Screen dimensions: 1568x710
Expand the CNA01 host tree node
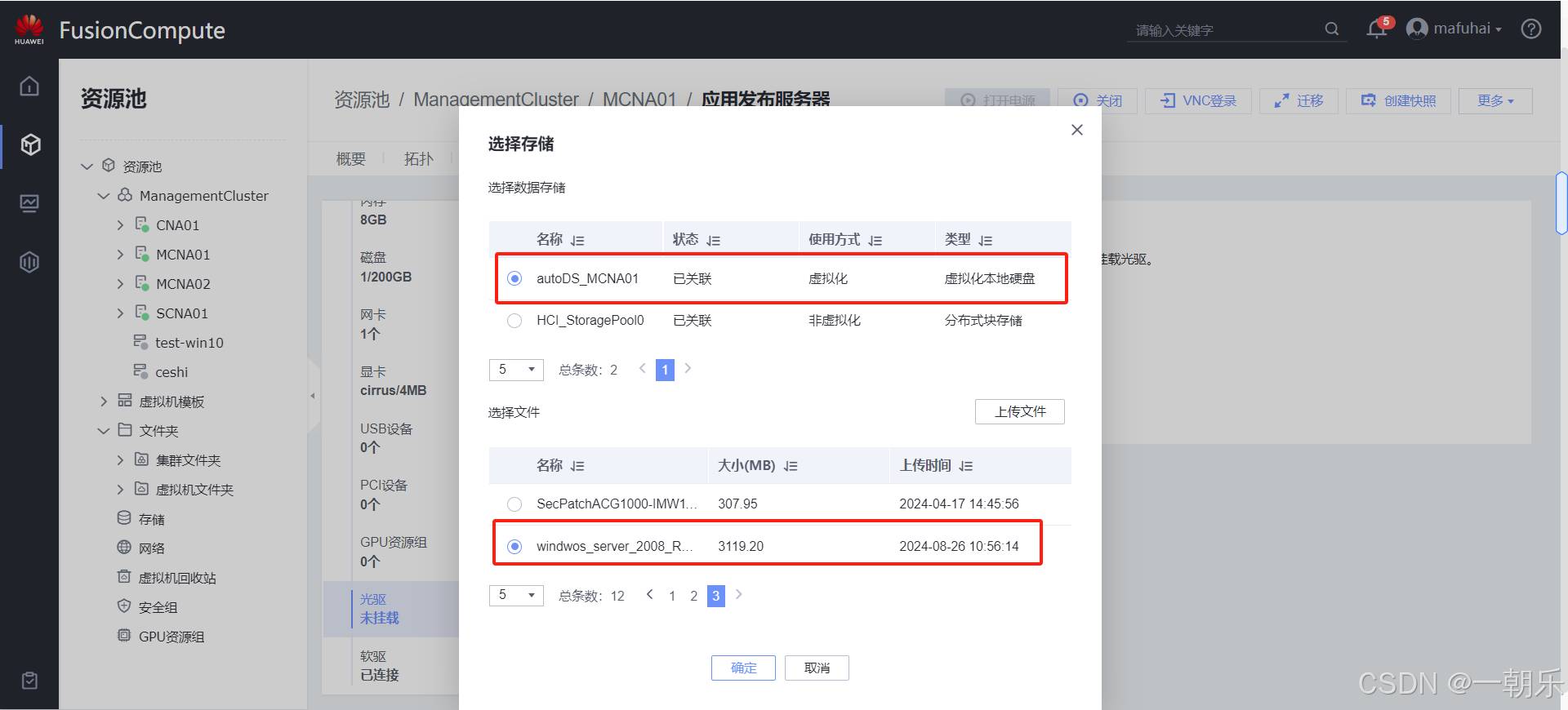pos(121,225)
